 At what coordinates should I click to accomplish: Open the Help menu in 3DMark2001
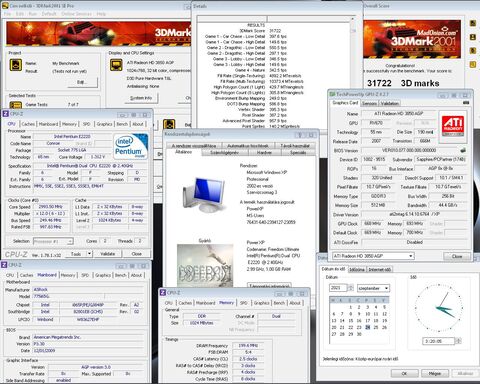click(x=101, y=14)
